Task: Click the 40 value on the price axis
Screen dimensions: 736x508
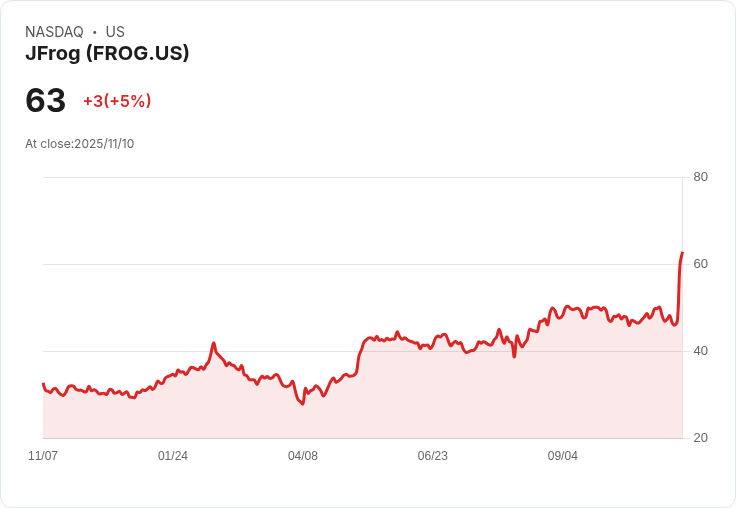Action: click(700, 351)
